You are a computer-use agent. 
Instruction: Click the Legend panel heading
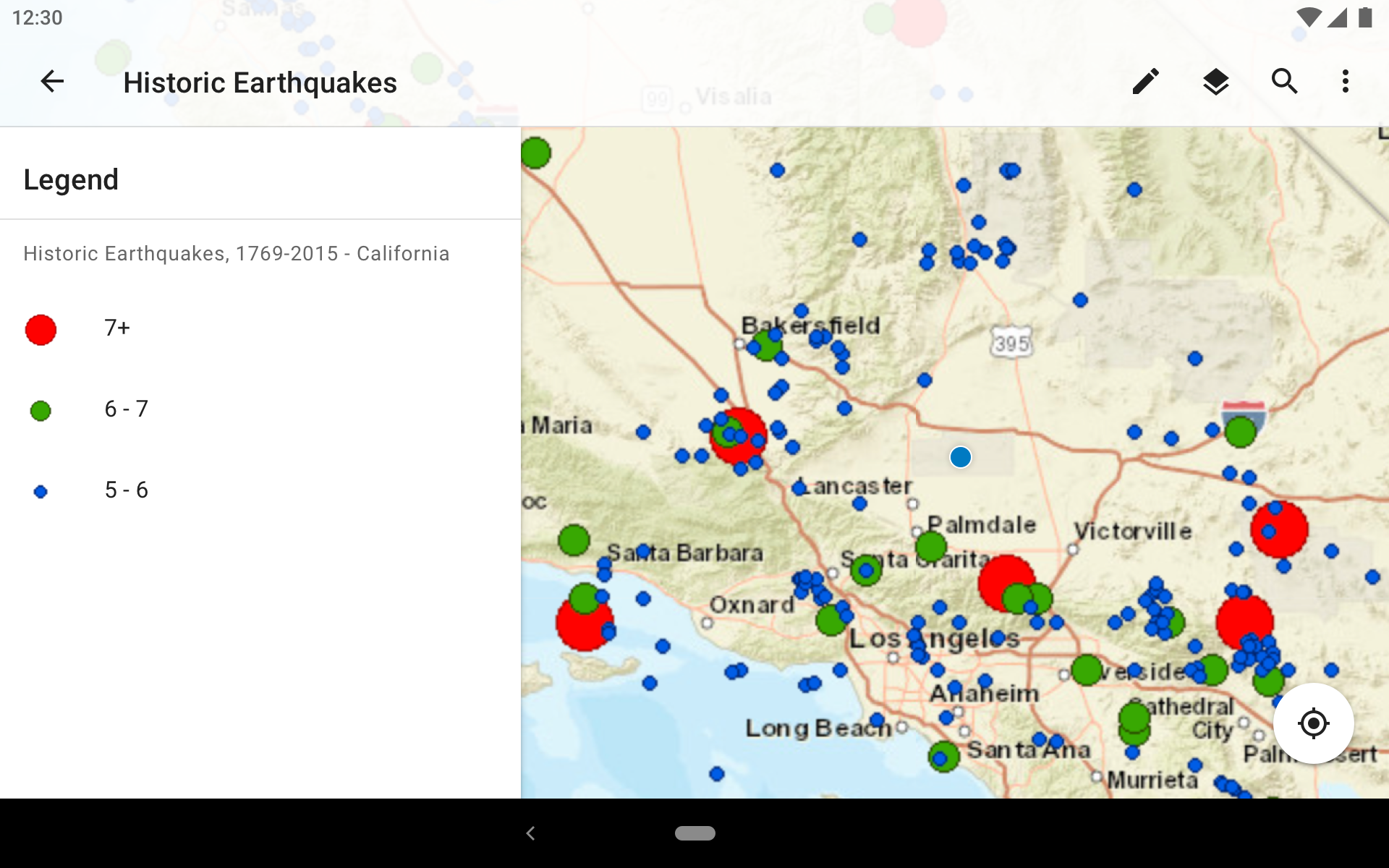click(71, 179)
